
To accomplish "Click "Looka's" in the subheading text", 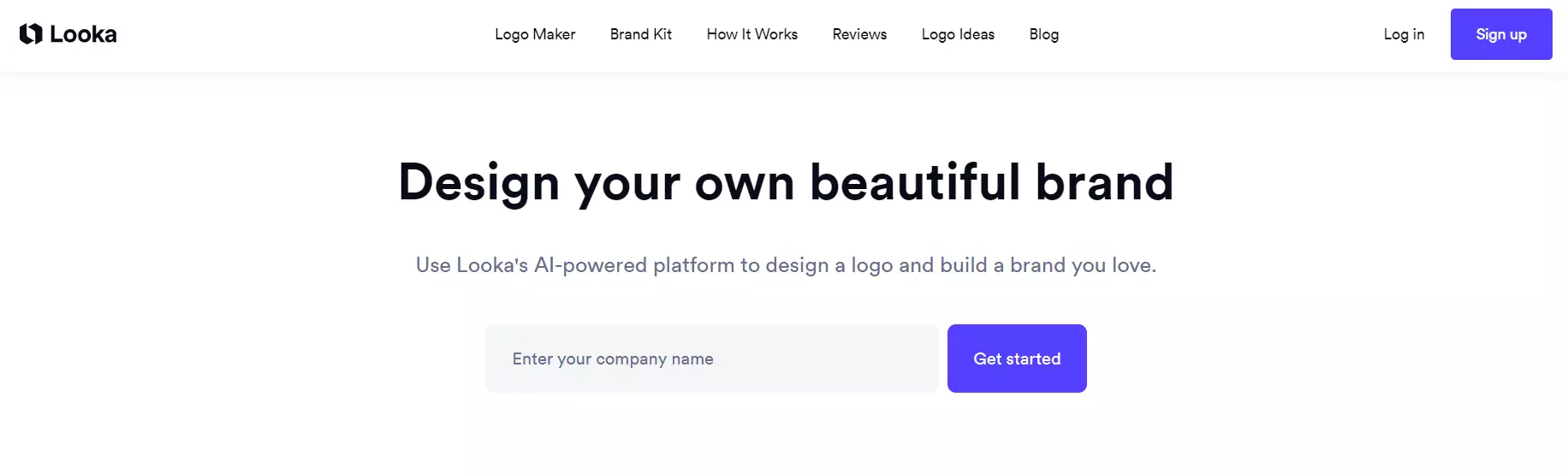I will tap(492, 265).
